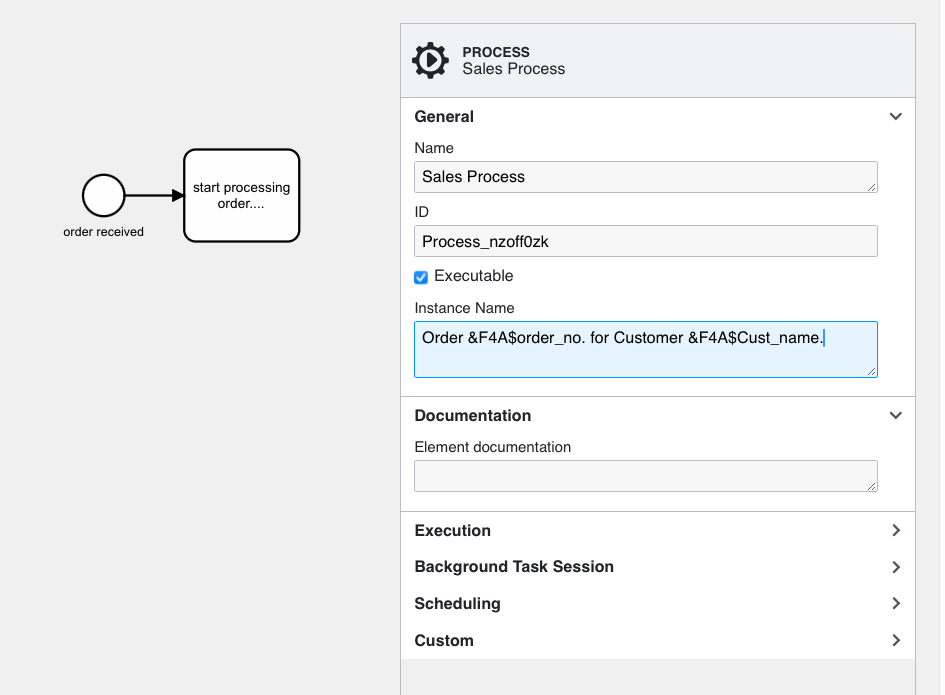Click the 'Instance Name' field label
Viewport: 945px width, 695px height.
pos(464,308)
